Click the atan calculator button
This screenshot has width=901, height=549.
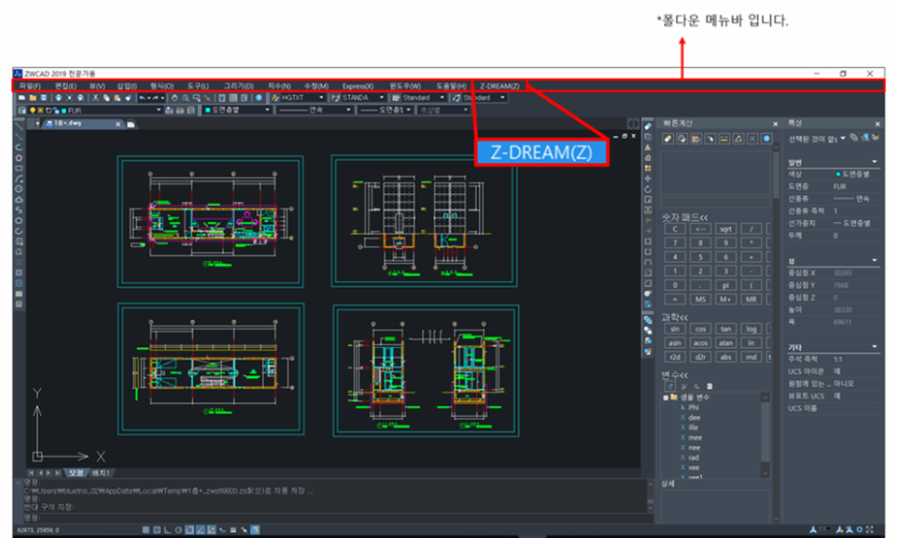[726, 343]
